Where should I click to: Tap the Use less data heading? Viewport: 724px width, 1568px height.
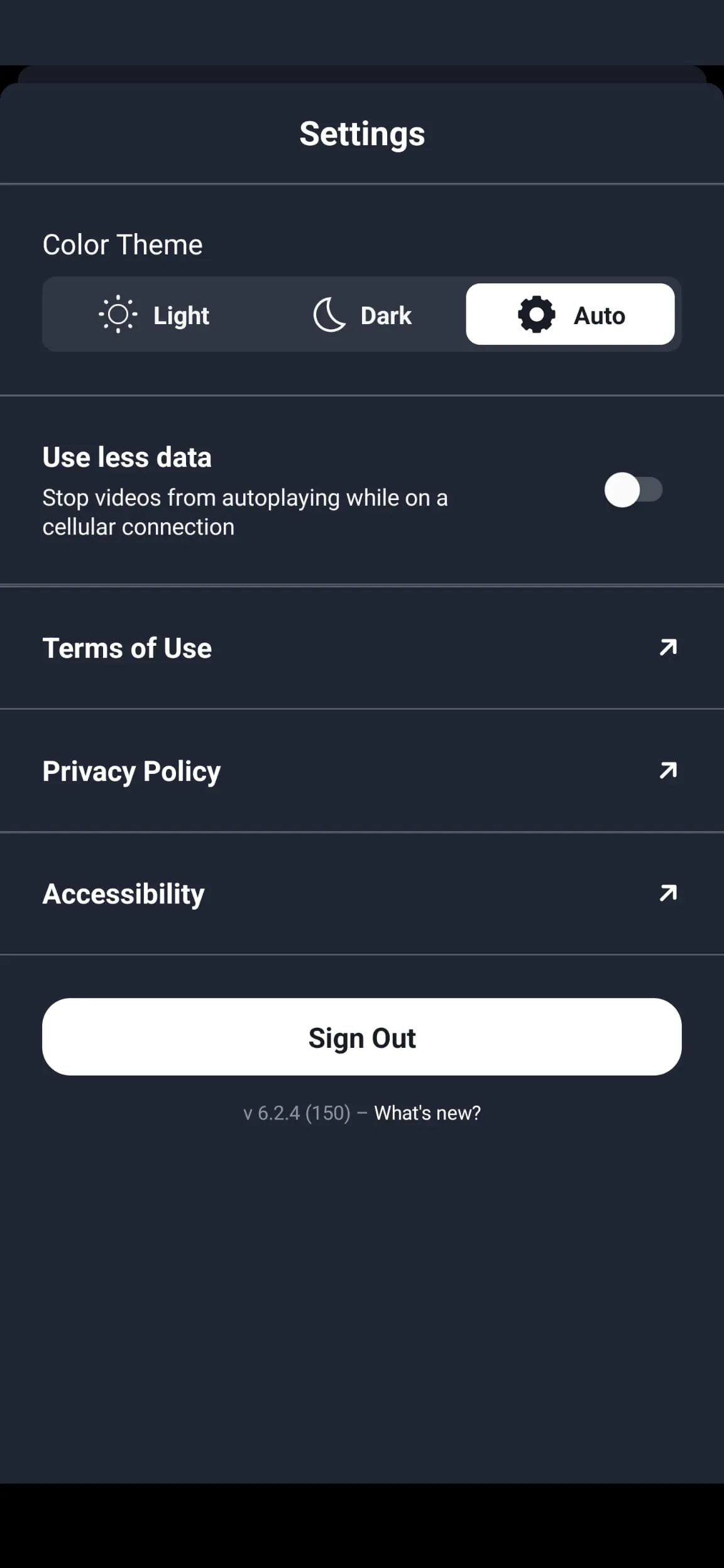127,457
